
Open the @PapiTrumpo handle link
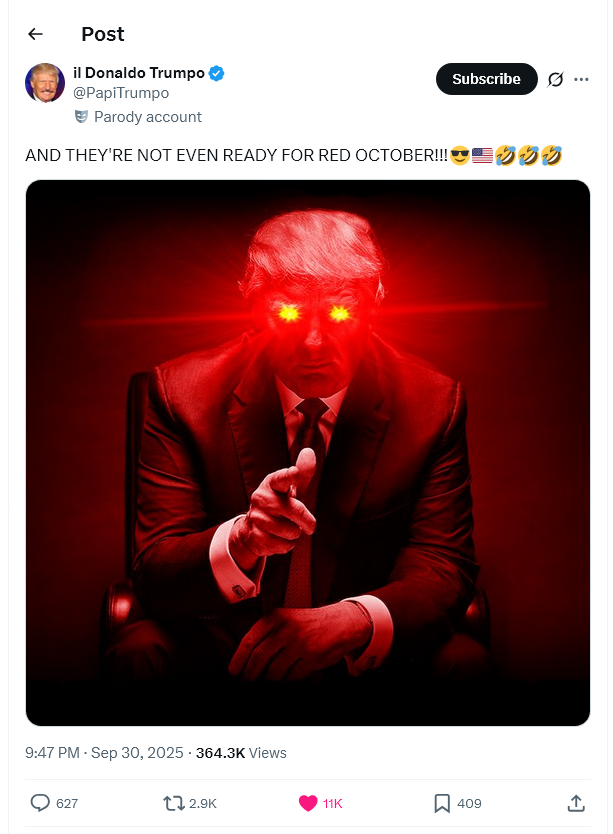click(121, 93)
